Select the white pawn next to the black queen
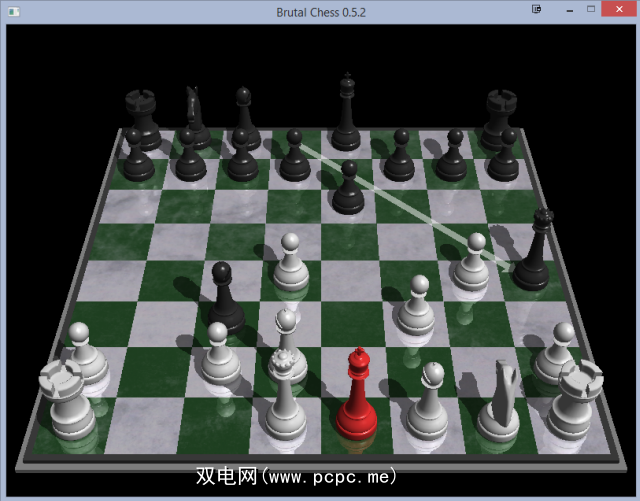This screenshot has width=640, height=501. [x=471, y=263]
